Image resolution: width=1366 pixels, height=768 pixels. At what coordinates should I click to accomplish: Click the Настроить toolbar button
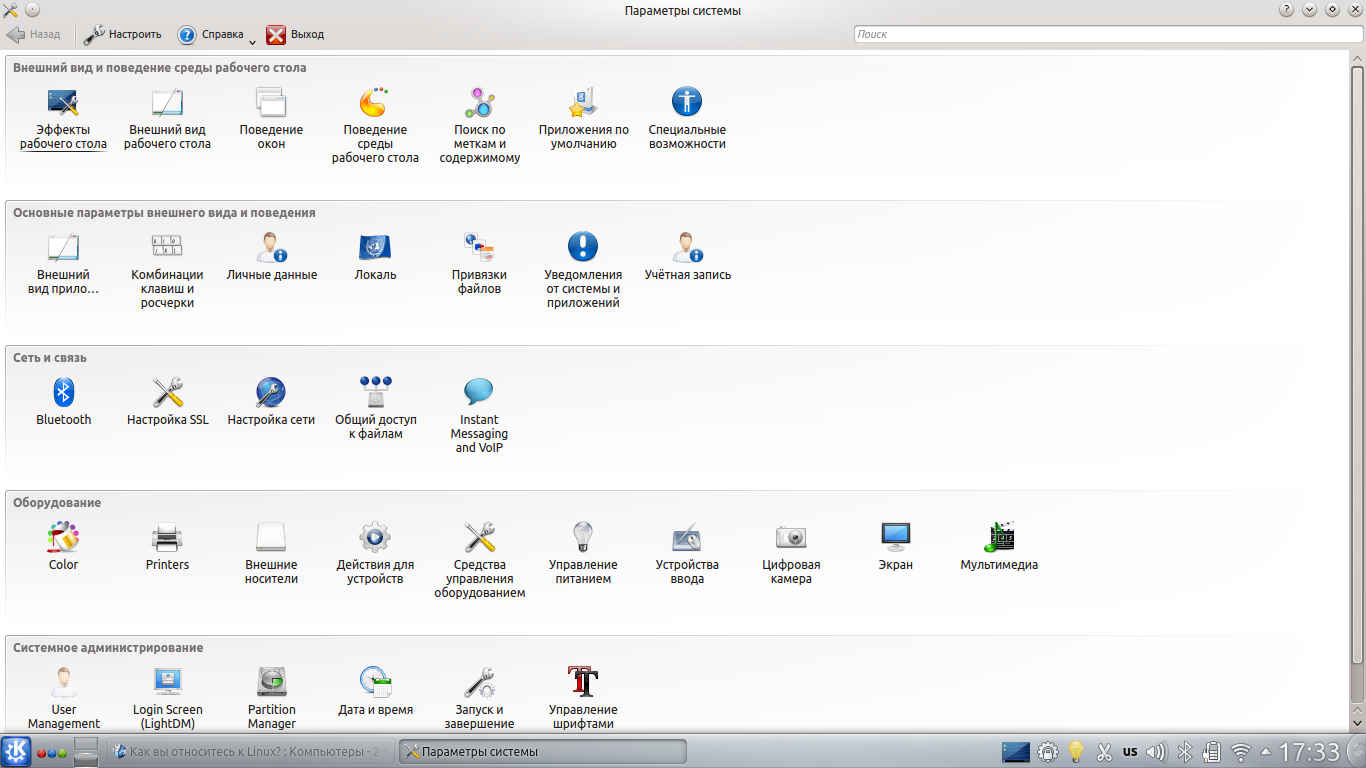point(123,34)
